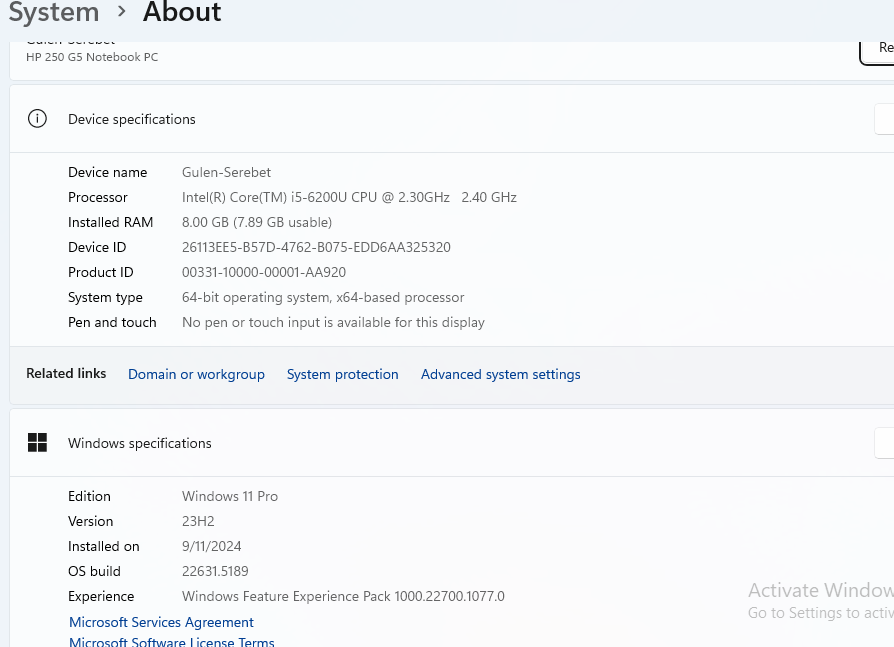Open the Microsoft Software License Terms link
Viewport: 894px width, 647px height.
[x=171, y=641]
